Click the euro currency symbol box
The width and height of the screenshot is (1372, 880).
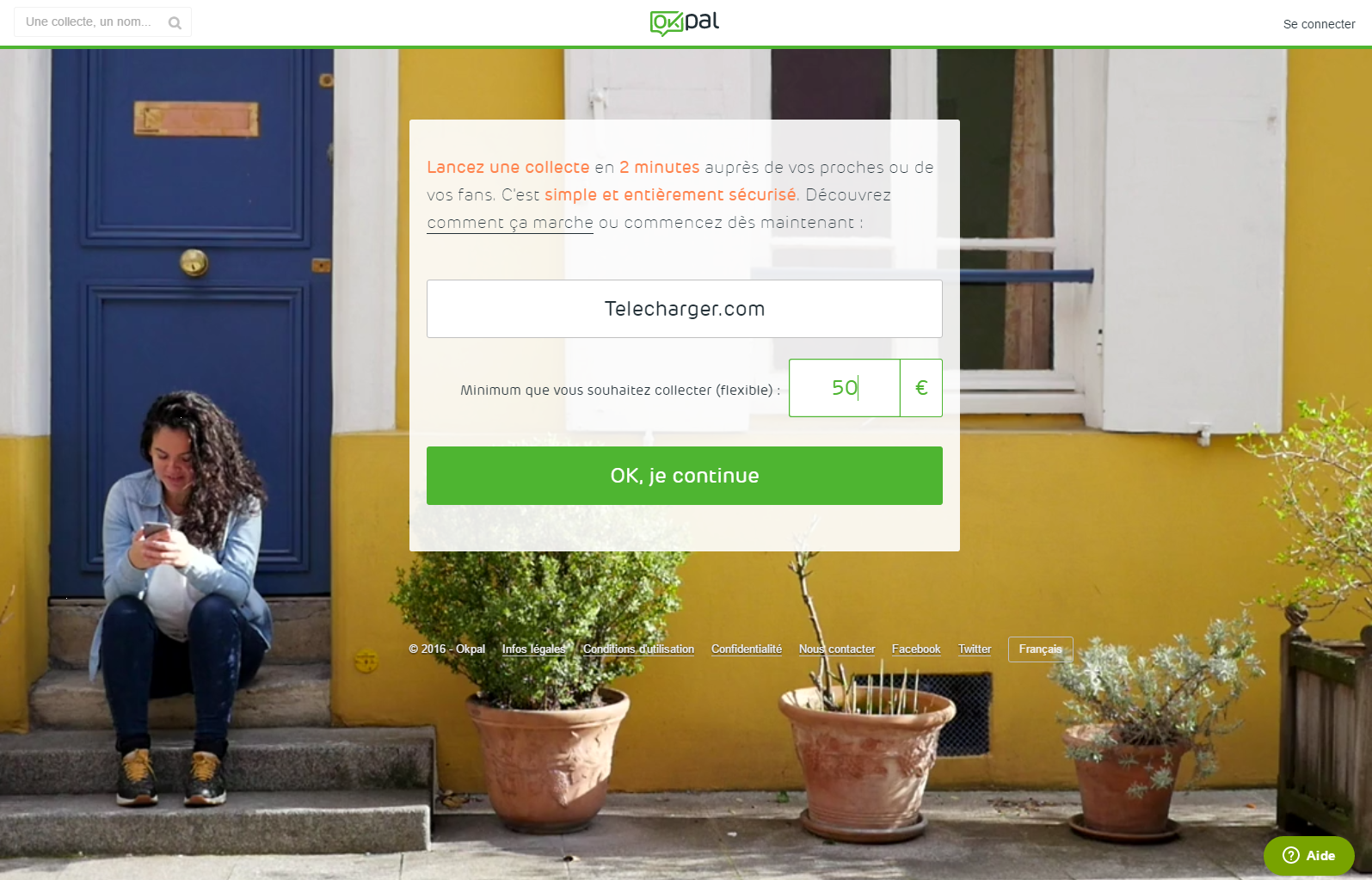921,388
